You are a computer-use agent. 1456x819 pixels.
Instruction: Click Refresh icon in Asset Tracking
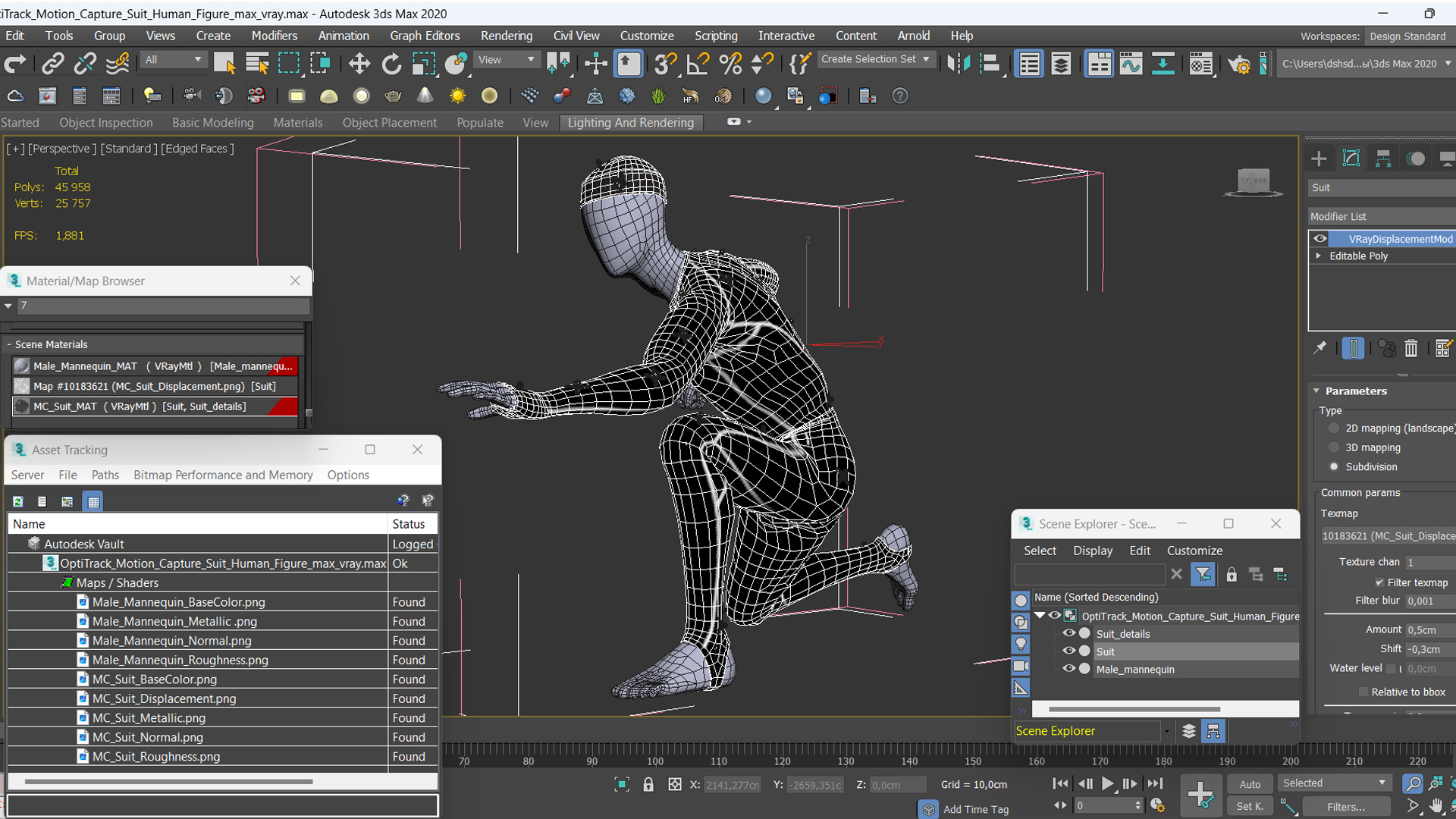point(18,501)
